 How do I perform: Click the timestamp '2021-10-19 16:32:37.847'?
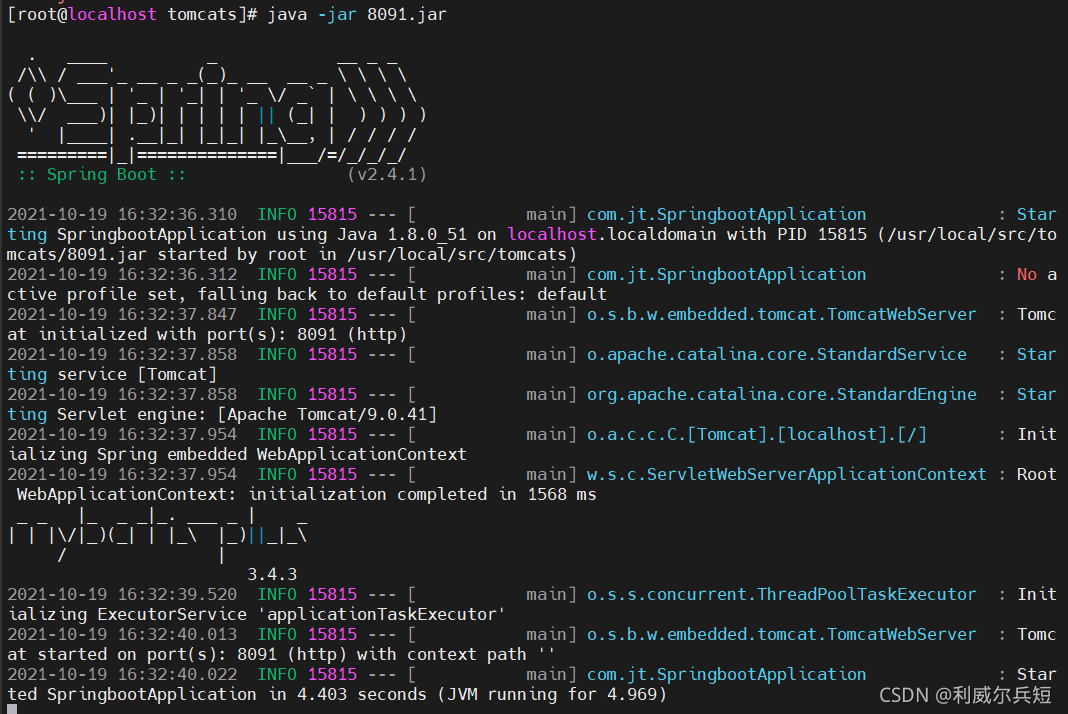pos(122,314)
